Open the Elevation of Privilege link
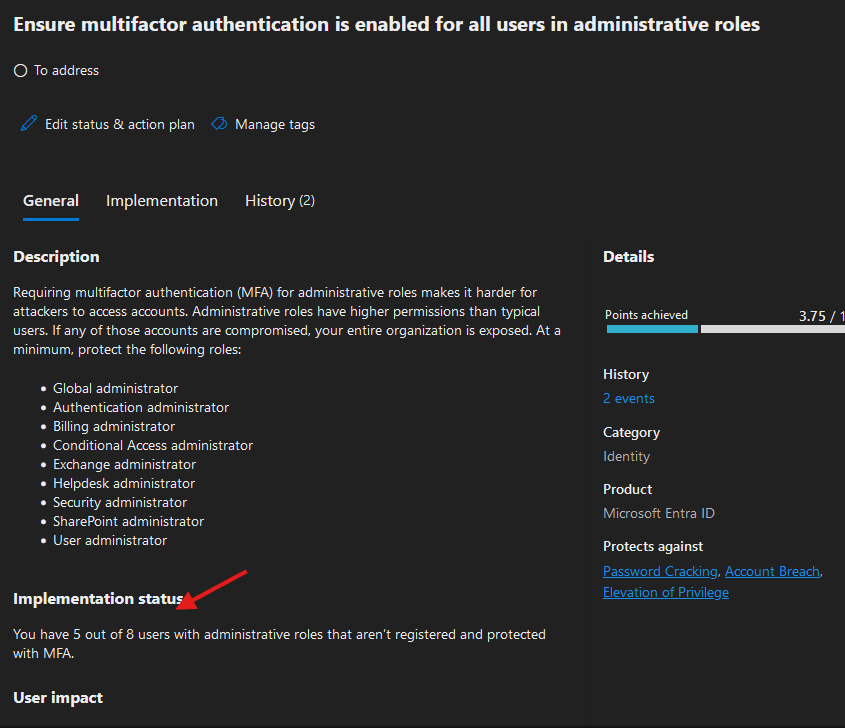The height and width of the screenshot is (728, 845). (666, 592)
